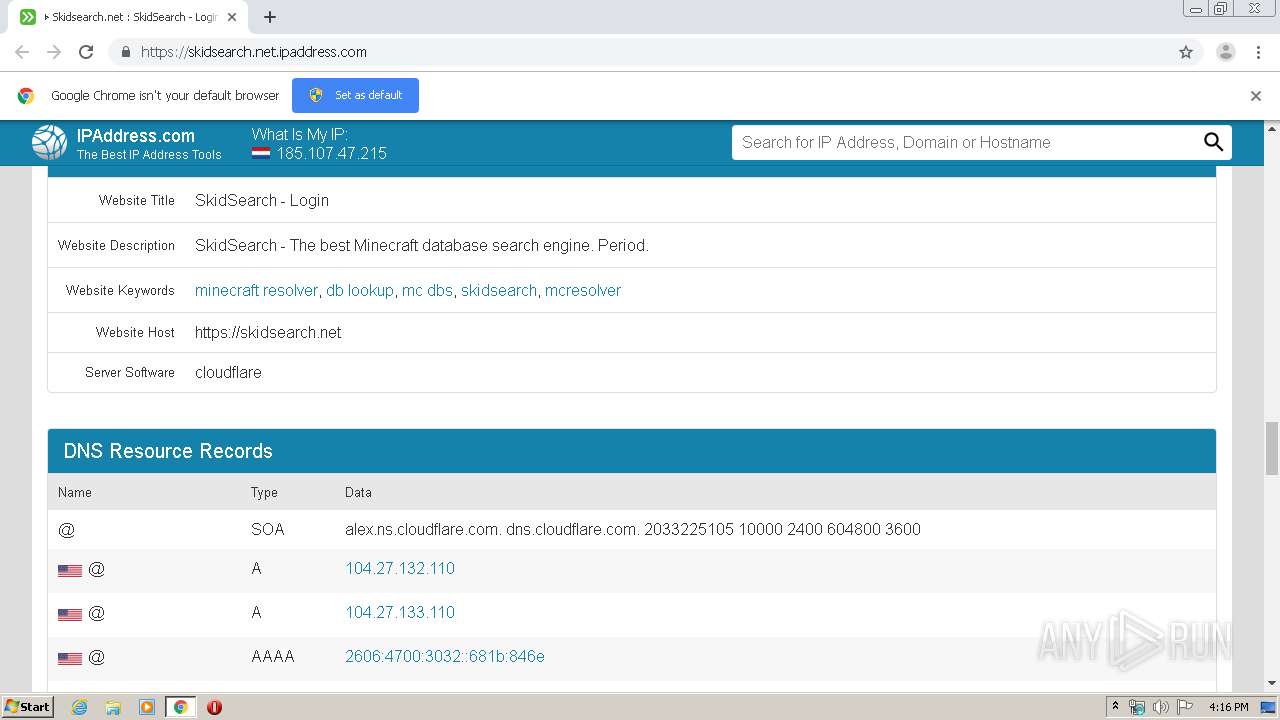Image resolution: width=1280 pixels, height=720 pixels.
Task: Select the SkidSearch.net browser tab
Action: pos(128,17)
